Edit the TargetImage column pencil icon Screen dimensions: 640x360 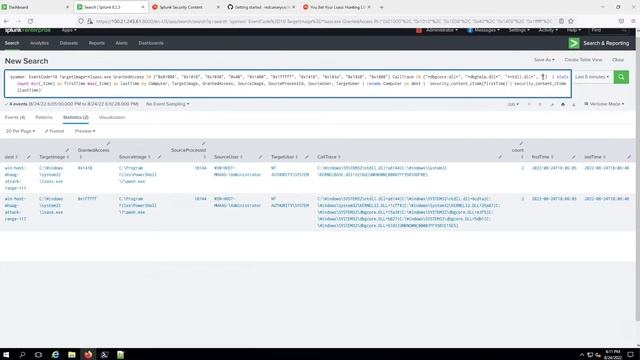pyautogui.click(x=67, y=150)
